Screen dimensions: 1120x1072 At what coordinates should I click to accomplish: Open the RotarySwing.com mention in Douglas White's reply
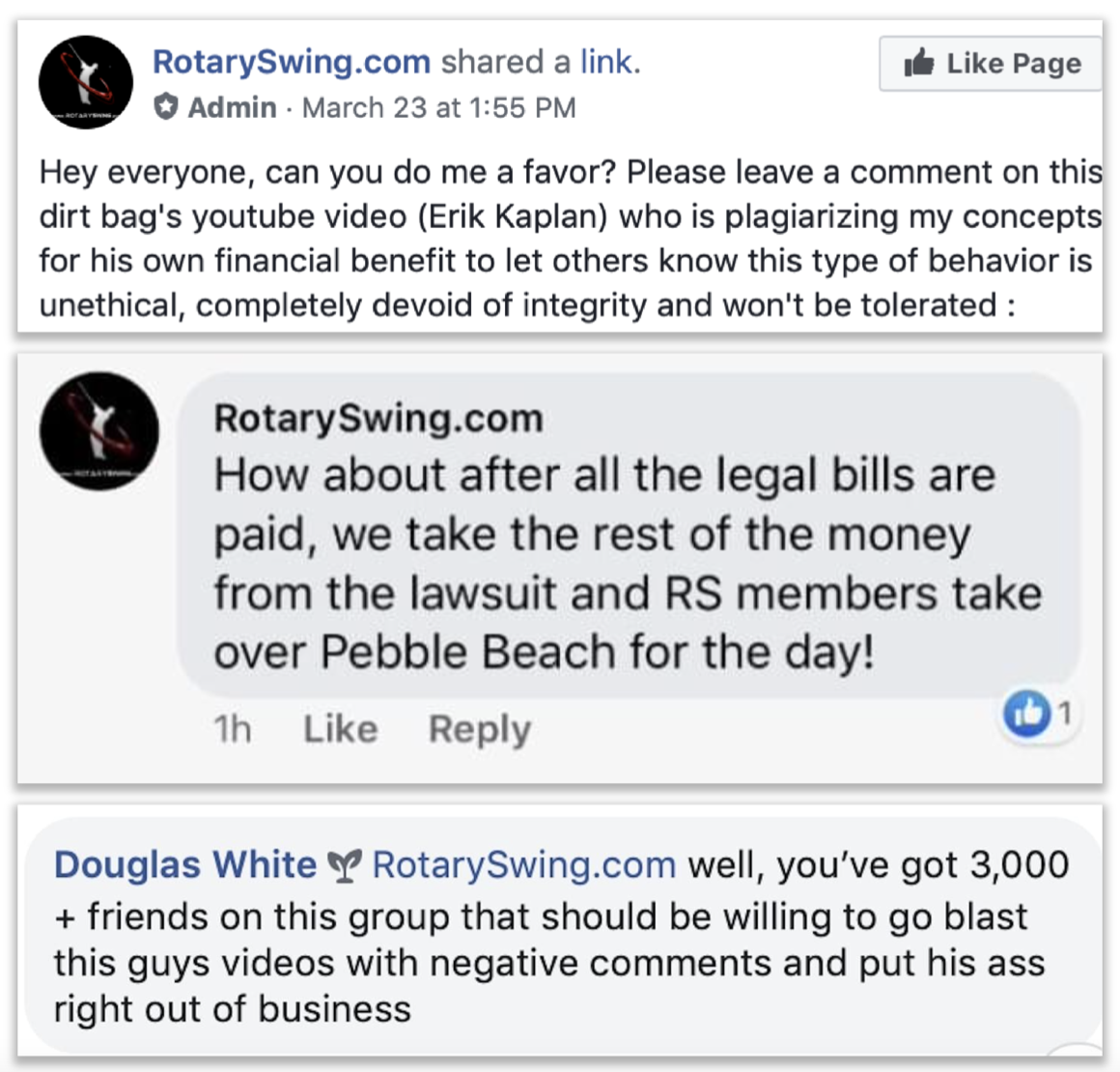(x=524, y=864)
